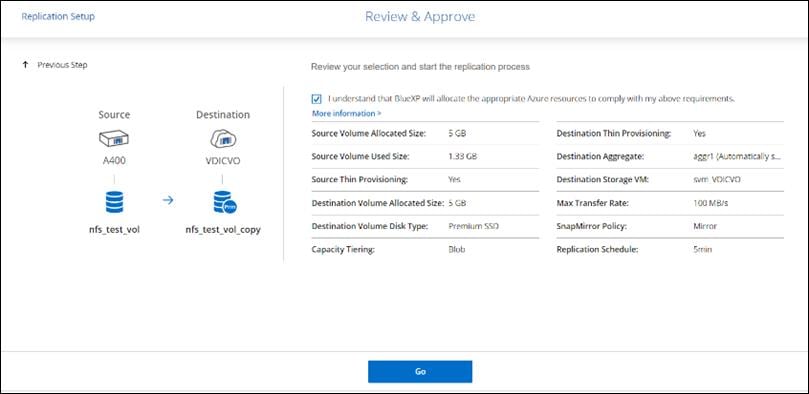Screen dimensions: 809x394
Task: Click the Replication Schedule 5min value
Action: (703, 249)
